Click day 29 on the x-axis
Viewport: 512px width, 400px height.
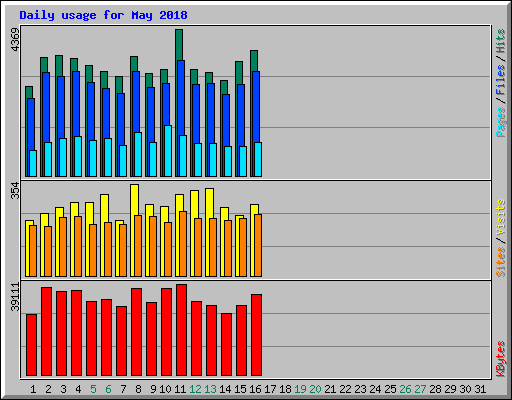[x=450, y=389]
